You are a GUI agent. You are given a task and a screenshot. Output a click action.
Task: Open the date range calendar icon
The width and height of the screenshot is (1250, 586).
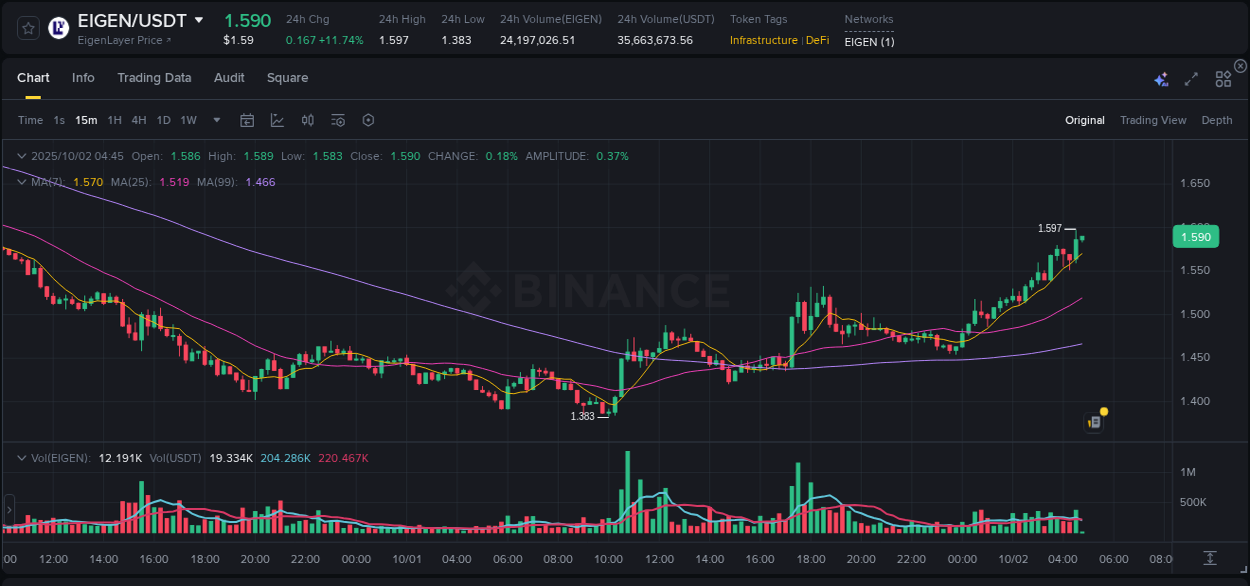click(x=247, y=119)
